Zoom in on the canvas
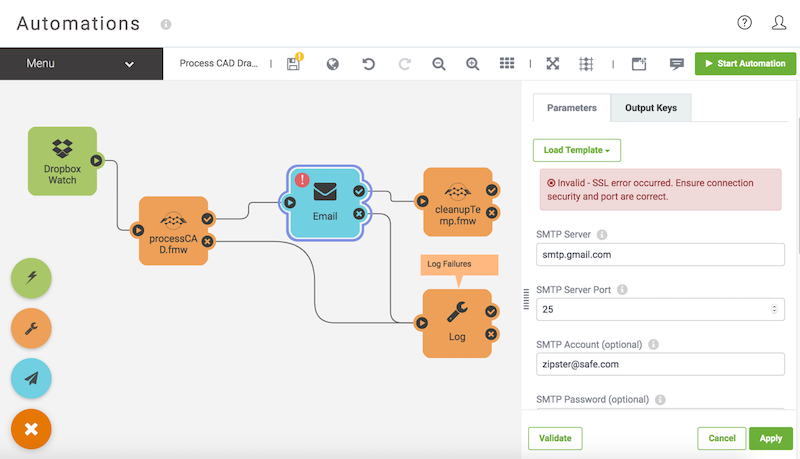 coord(472,64)
